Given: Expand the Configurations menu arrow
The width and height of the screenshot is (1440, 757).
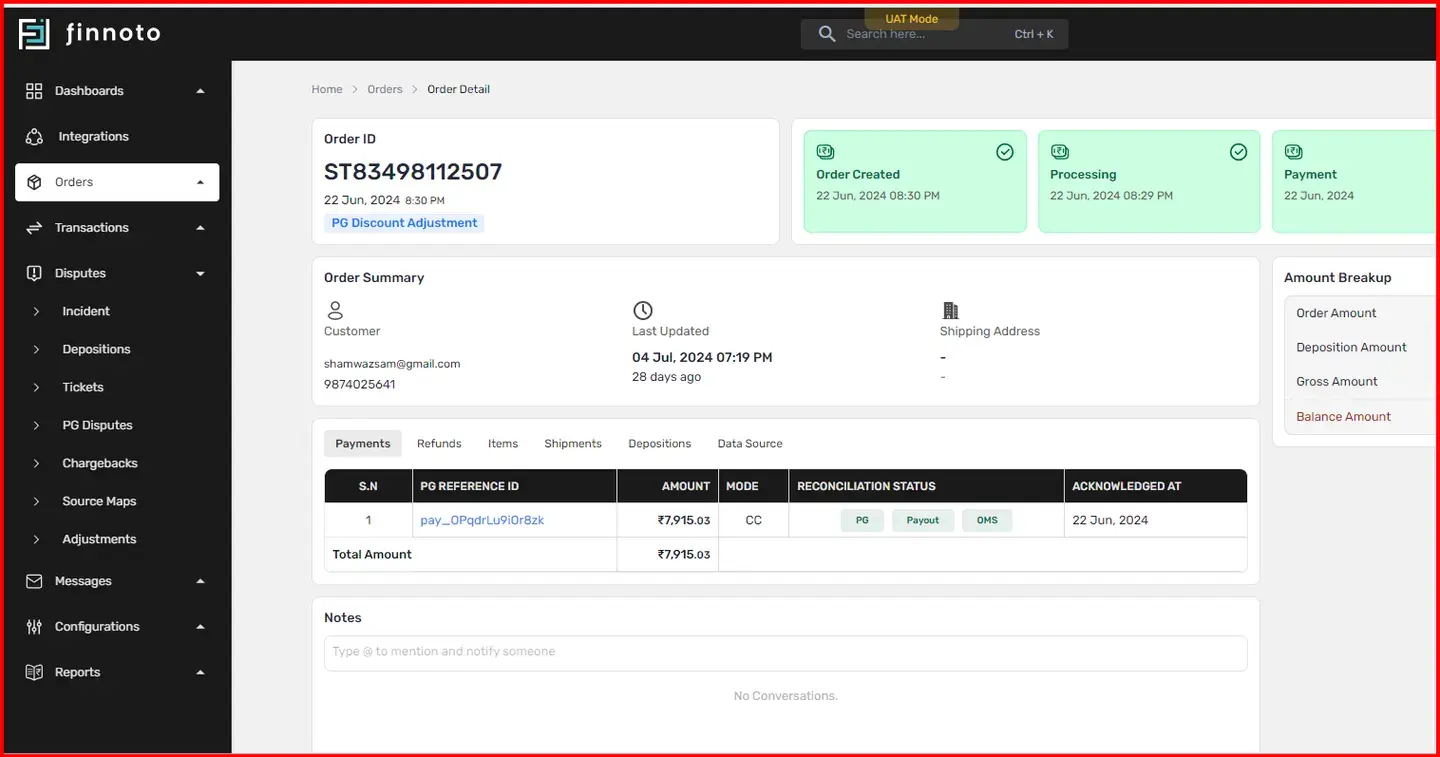Looking at the screenshot, I should 200,627.
